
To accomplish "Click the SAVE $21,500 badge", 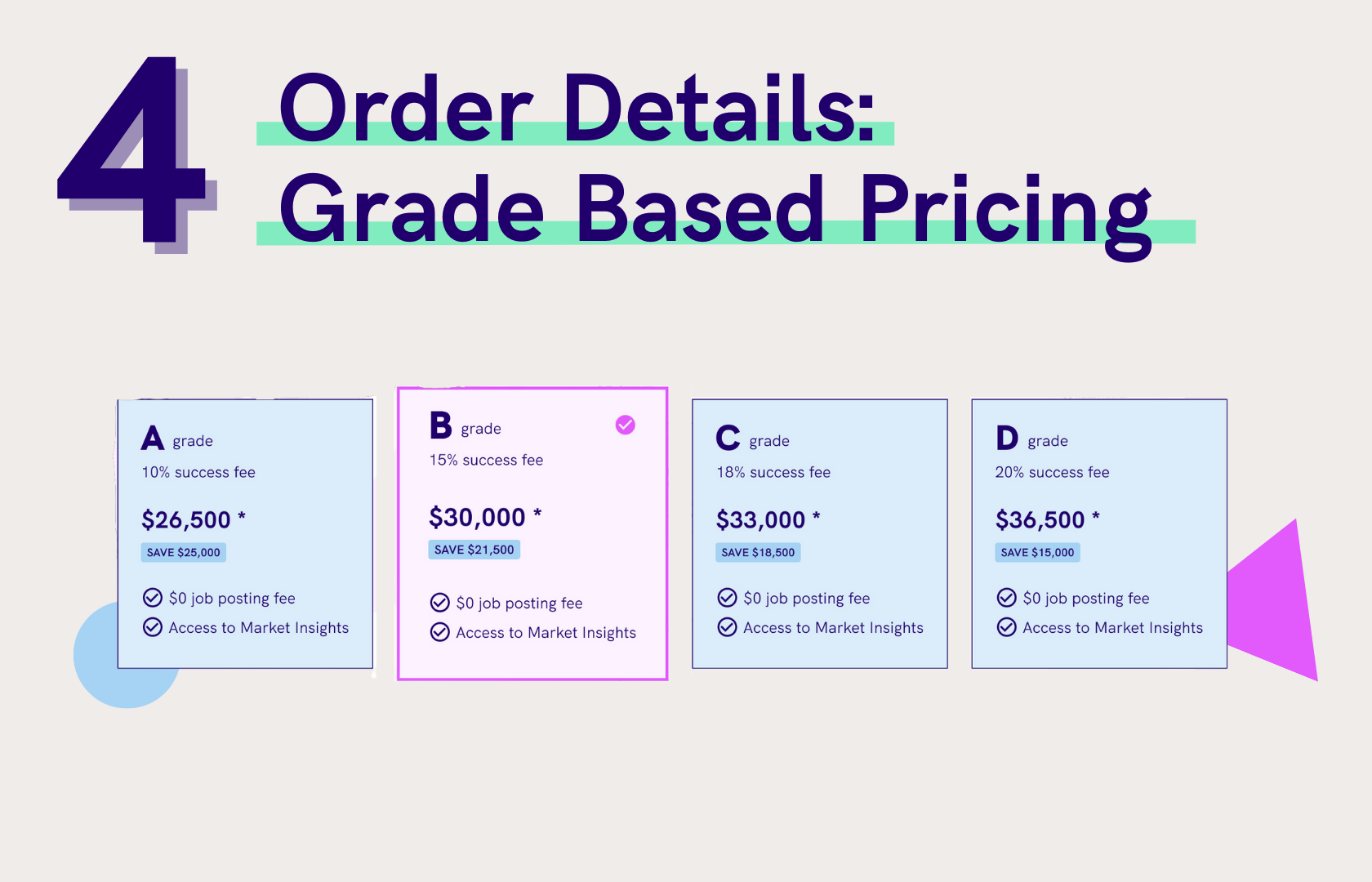I will tap(474, 550).
